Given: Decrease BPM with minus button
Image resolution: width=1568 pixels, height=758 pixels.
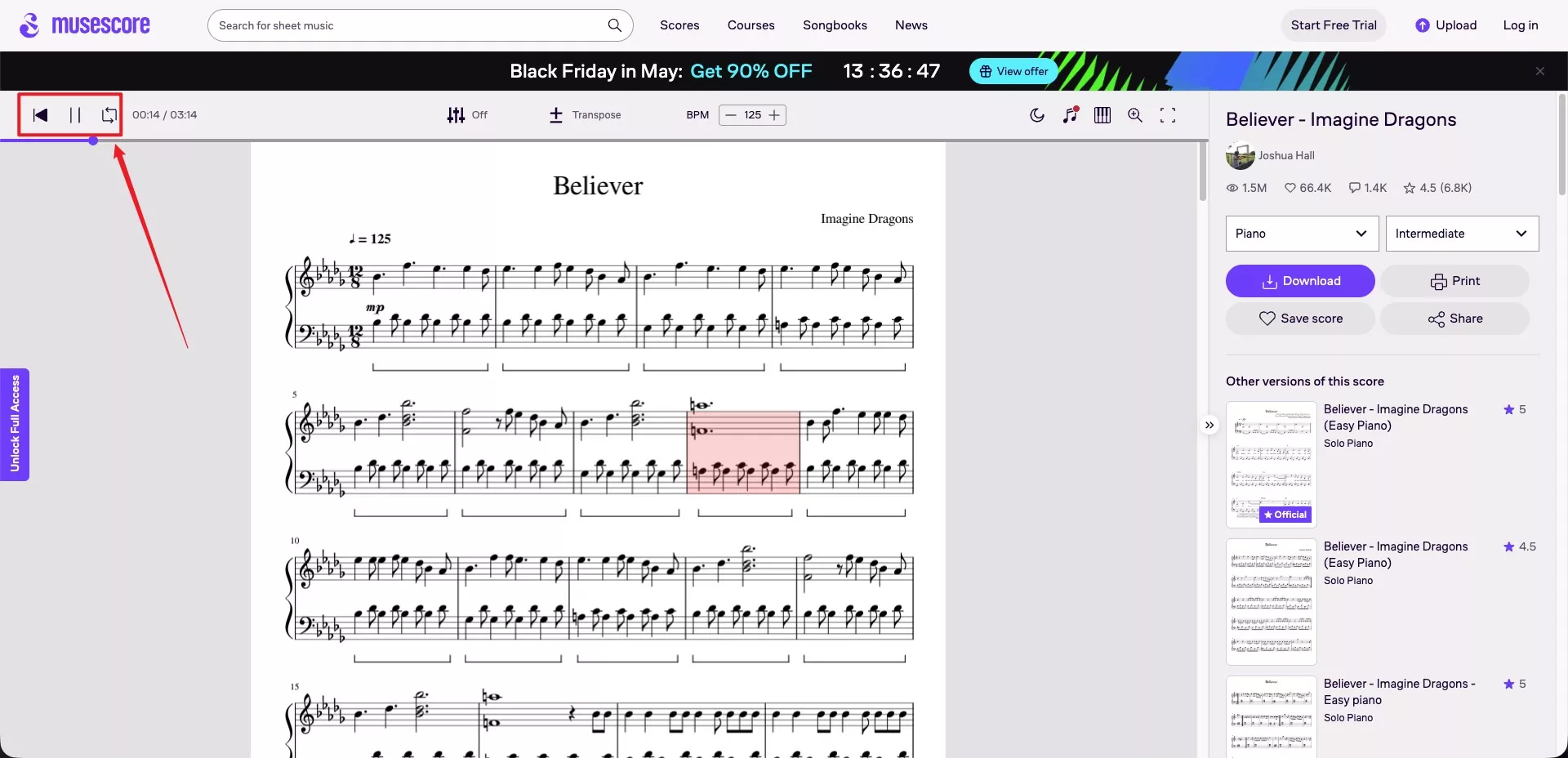Looking at the screenshot, I should 731,115.
